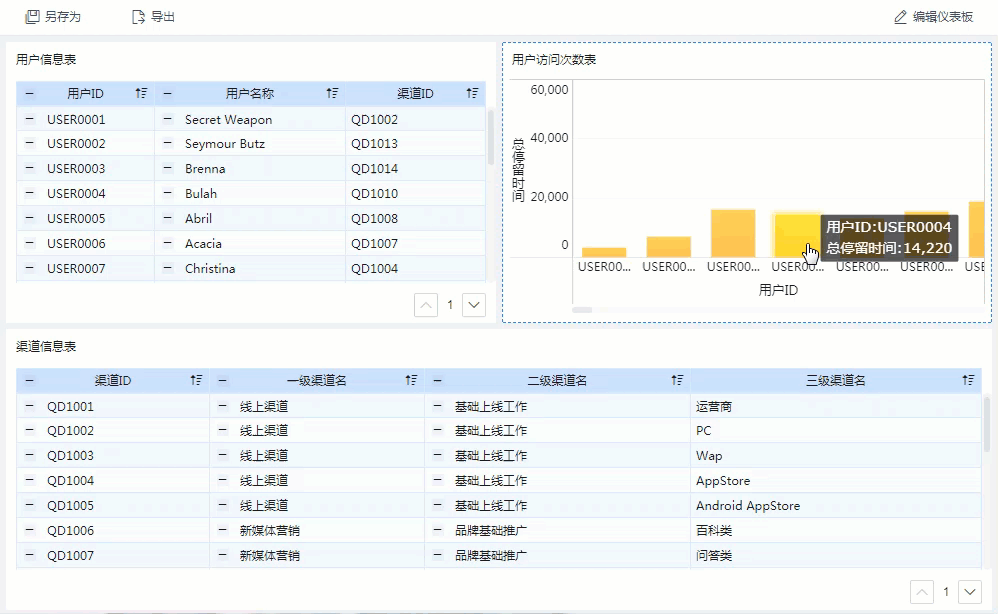Select the first bar in chart
The height and width of the screenshot is (614, 998).
604,252
